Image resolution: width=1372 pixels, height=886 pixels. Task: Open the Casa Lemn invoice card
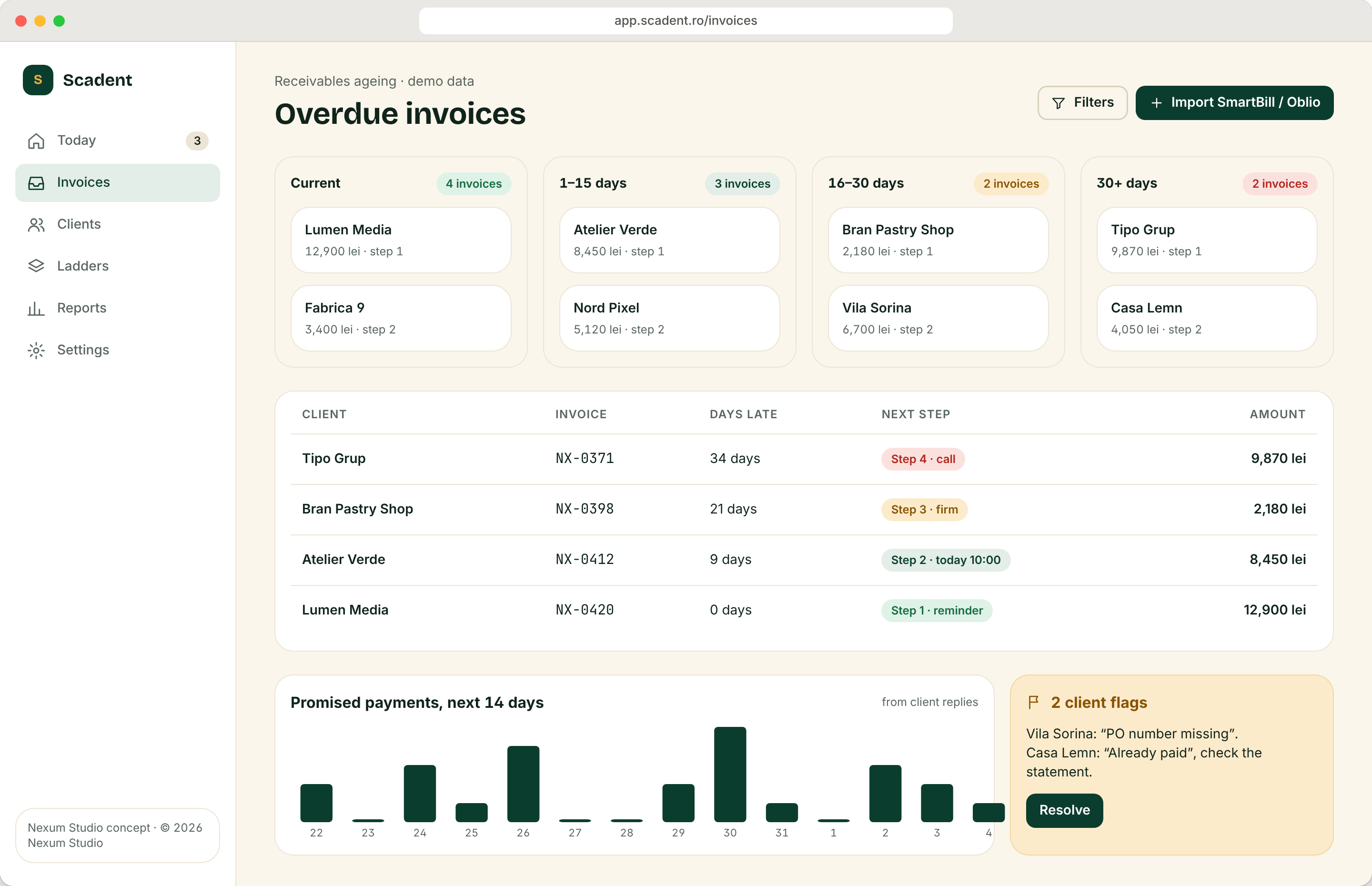point(1207,318)
